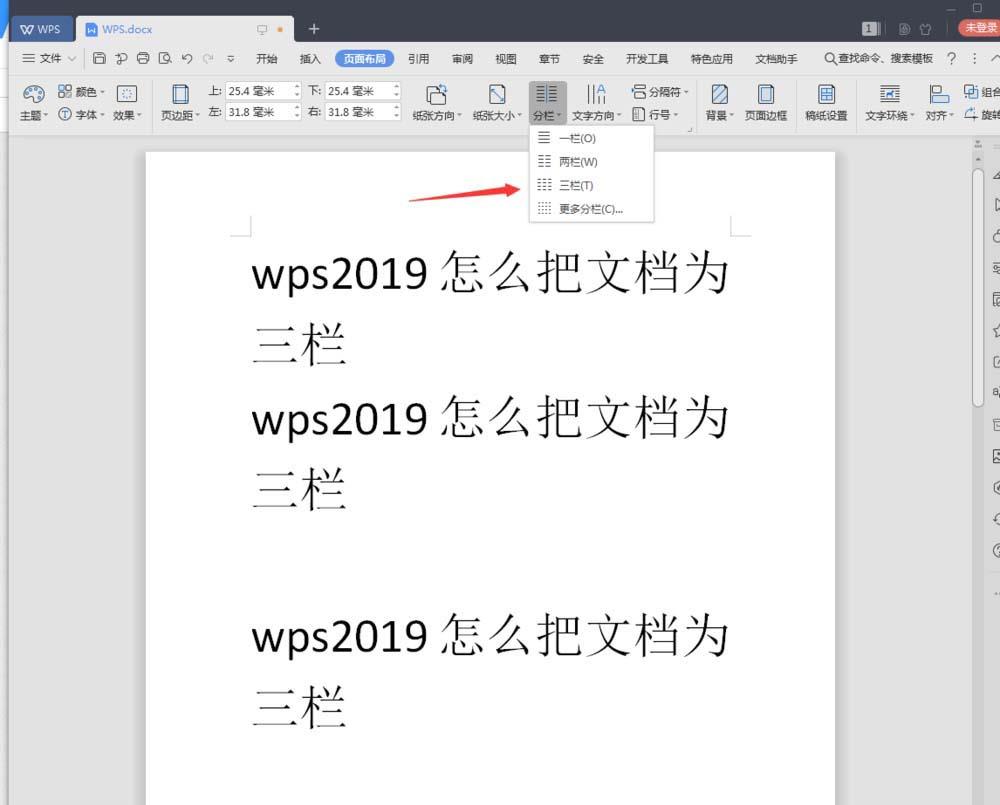Switch to the 插入 ribbon tab
The image size is (1000, 805).
pos(310,58)
